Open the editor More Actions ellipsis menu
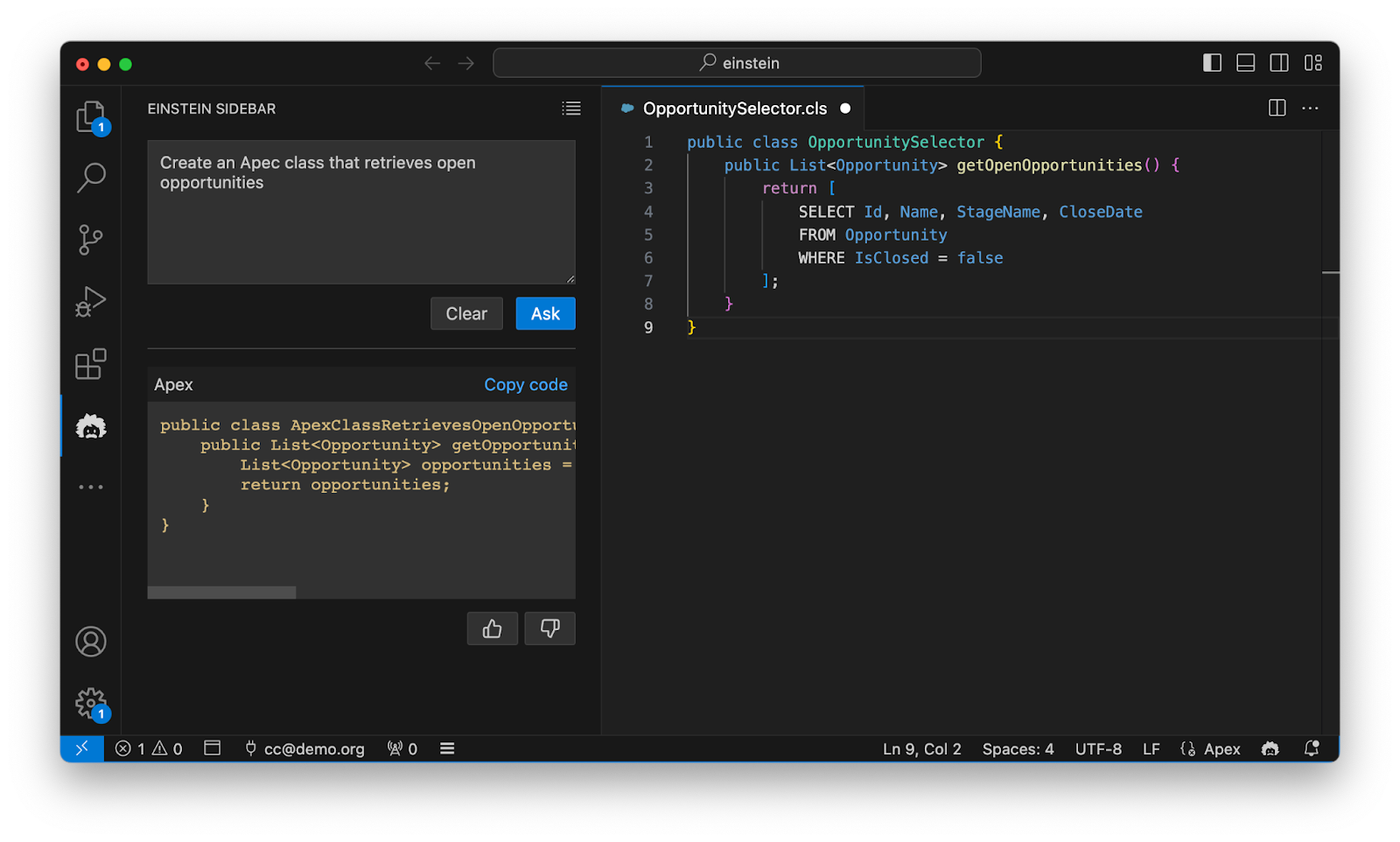 [x=1310, y=108]
